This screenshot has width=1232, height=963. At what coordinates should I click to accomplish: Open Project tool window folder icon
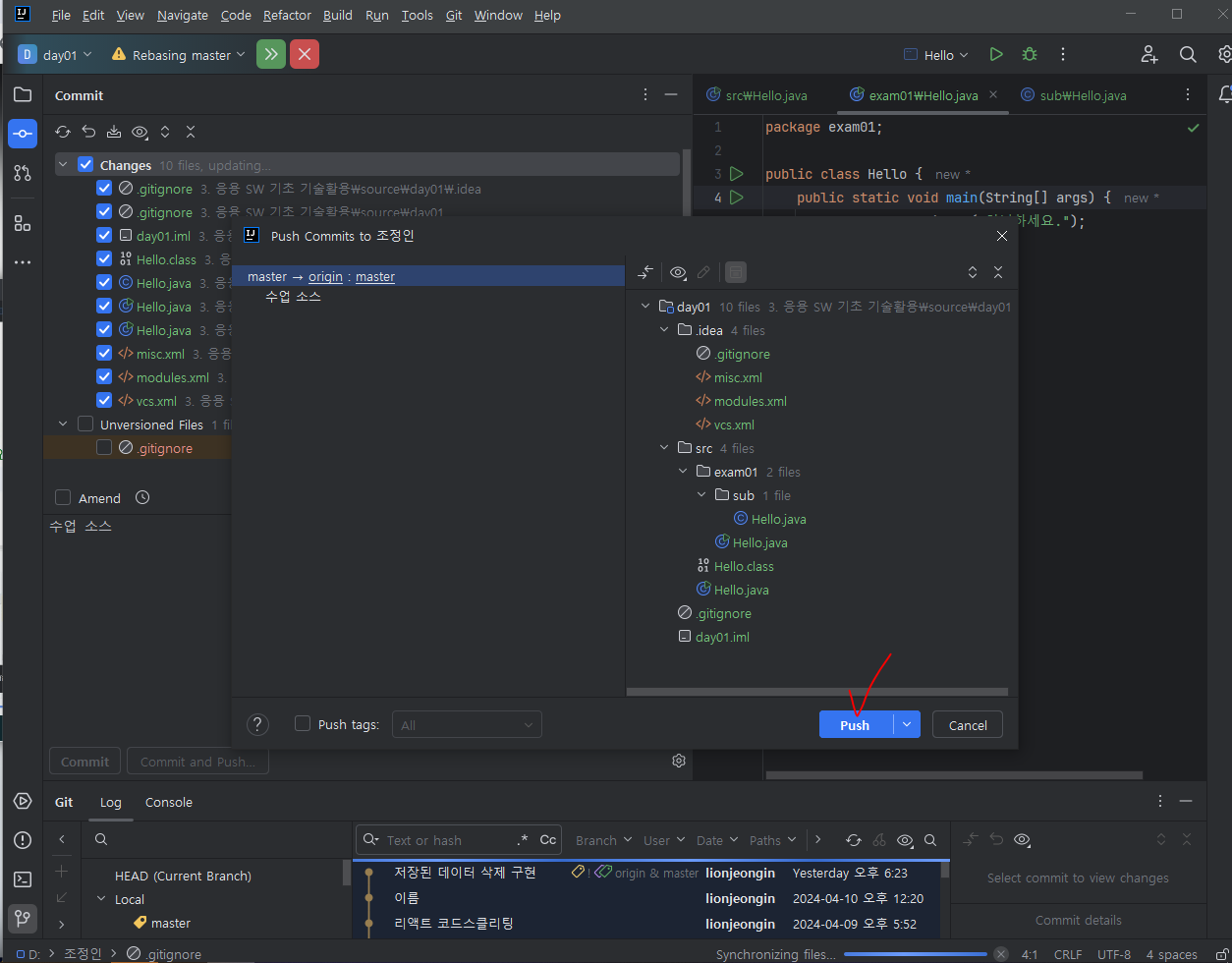23,95
